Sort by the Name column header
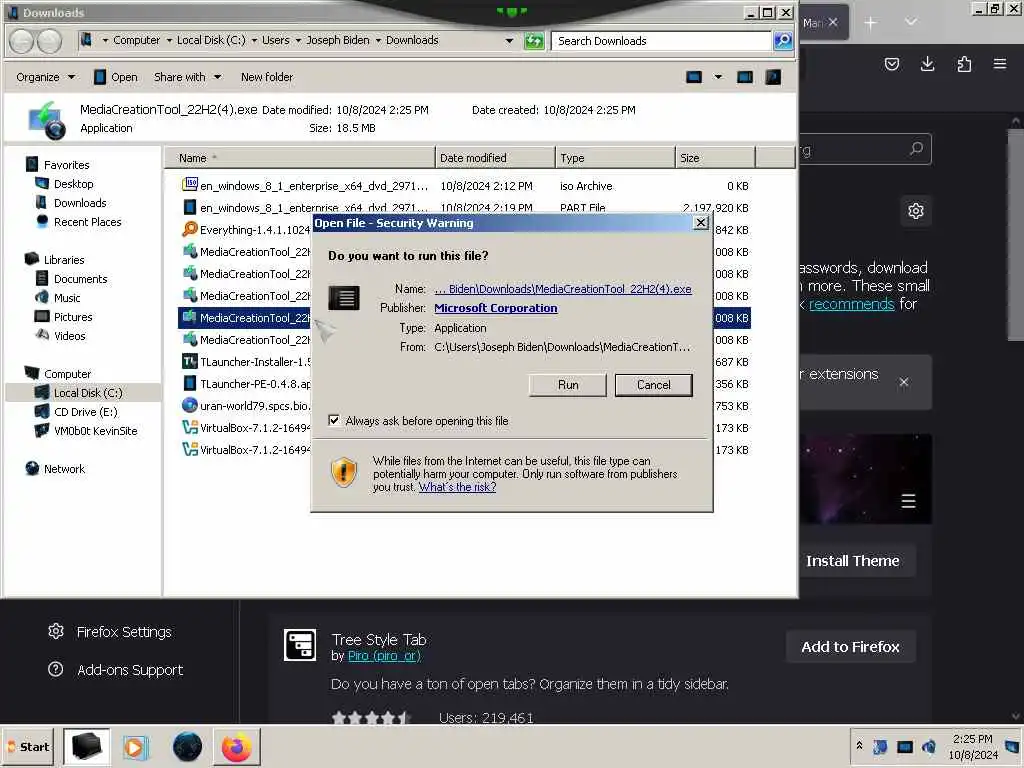 (x=299, y=158)
